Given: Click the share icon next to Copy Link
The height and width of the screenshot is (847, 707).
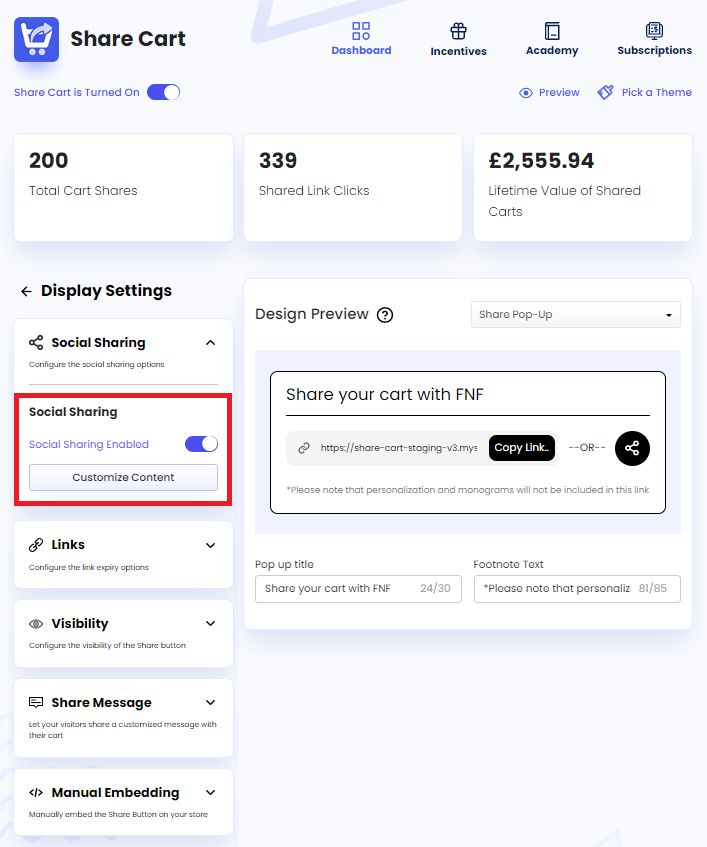Looking at the screenshot, I should (x=632, y=448).
